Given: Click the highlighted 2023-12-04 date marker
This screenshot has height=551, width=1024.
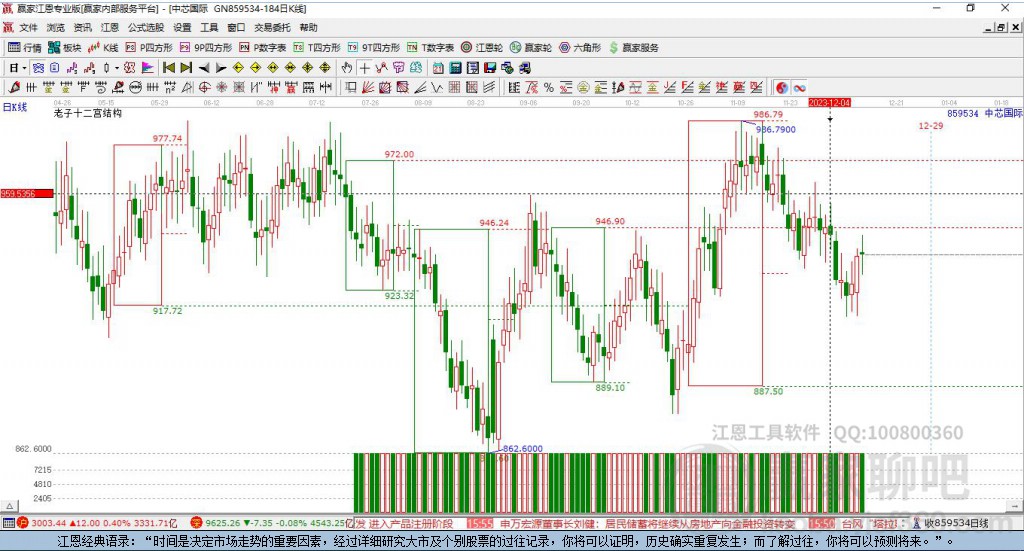Looking at the screenshot, I should click(829, 102).
